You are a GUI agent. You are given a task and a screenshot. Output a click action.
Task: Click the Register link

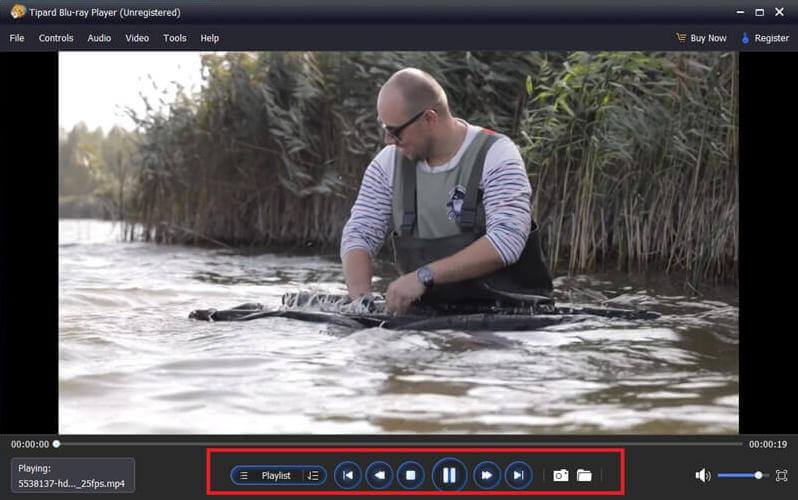[x=765, y=38]
